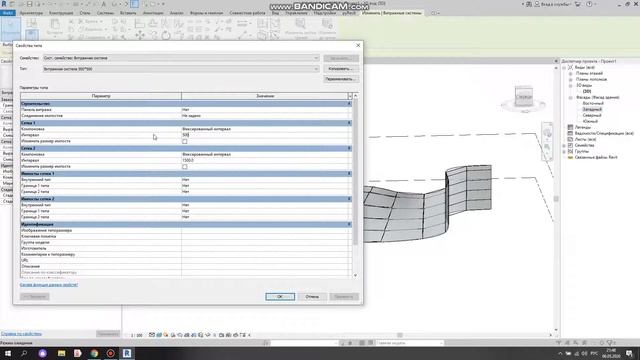Open the File ribbon tab
The width and height of the screenshot is (640, 360).
tap(7, 13)
